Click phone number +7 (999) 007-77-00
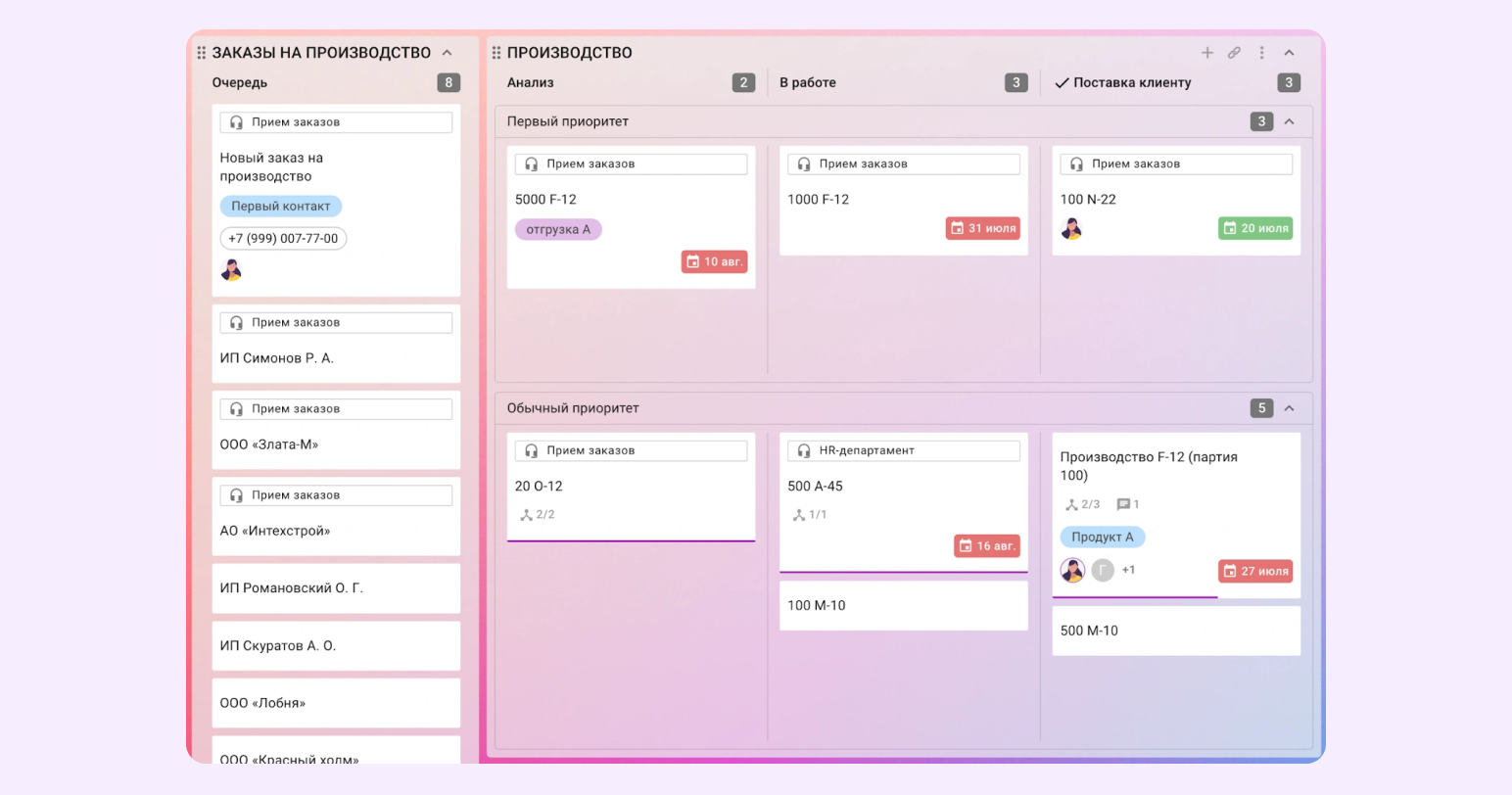This screenshot has width=1512, height=795. (x=283, y=239)
